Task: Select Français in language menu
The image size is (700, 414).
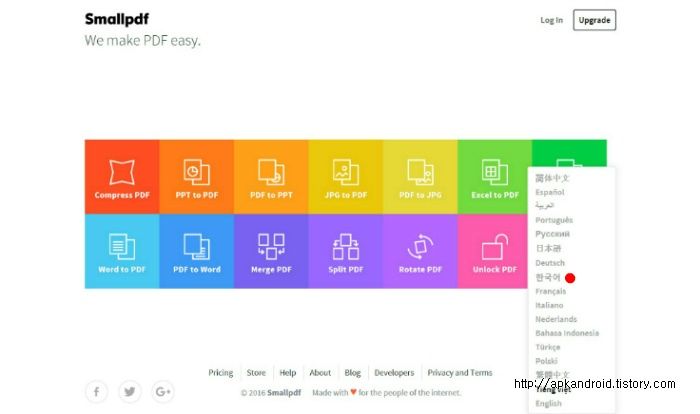Action: (550, 291)
